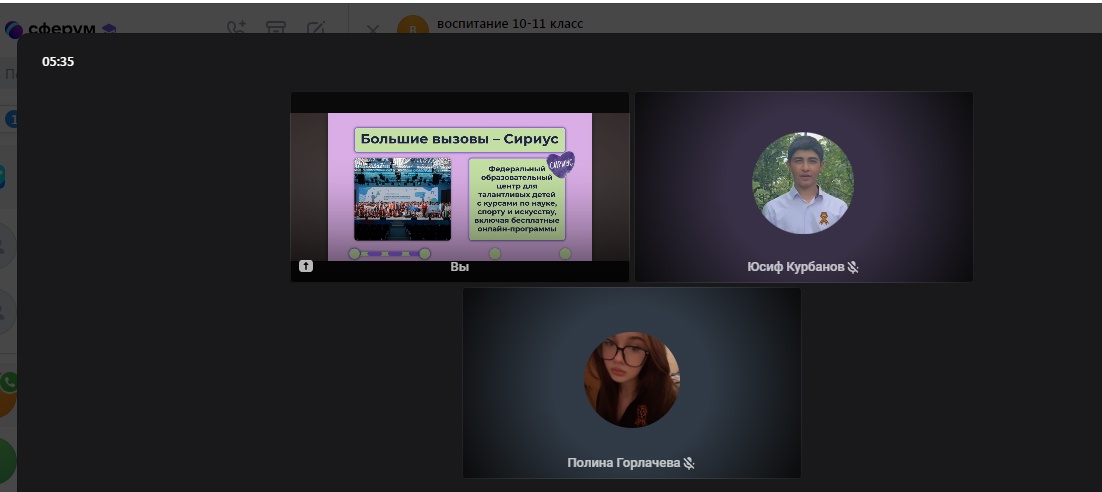Open the orange chat avatar for воспитание 10-11 класс

click(x=413, y=25)
